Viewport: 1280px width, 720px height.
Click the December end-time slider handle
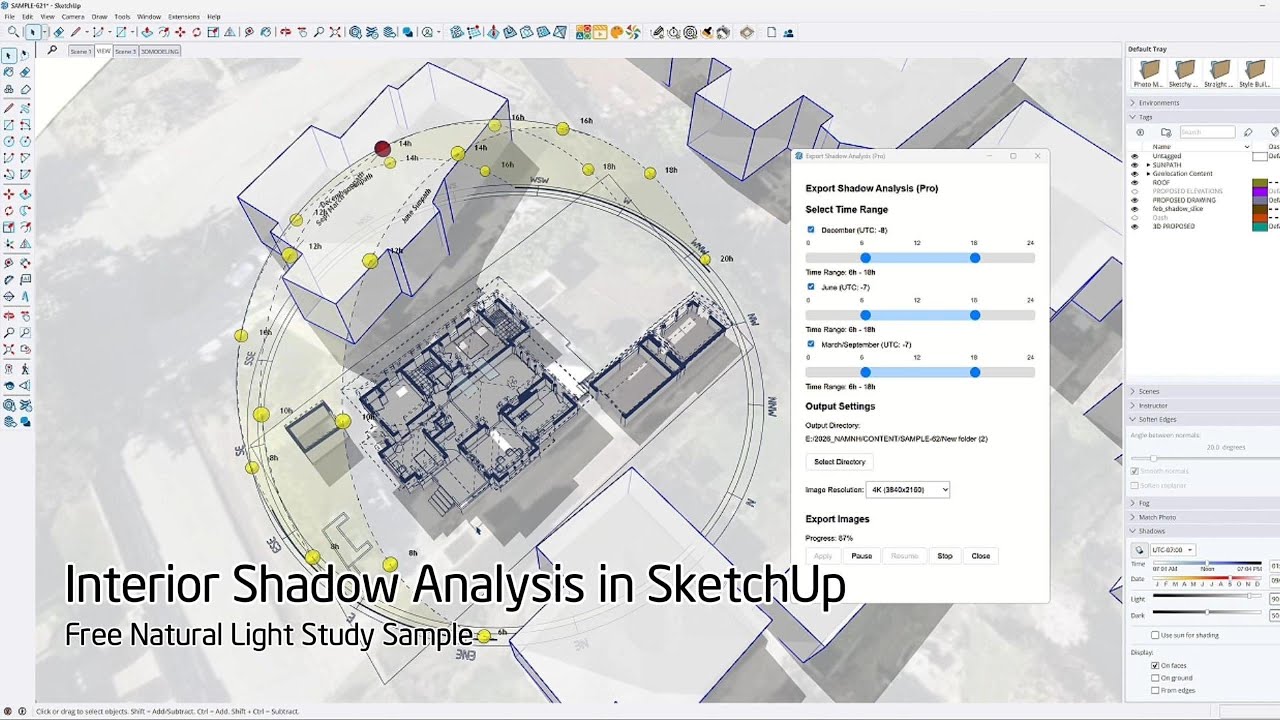(975, 258)
